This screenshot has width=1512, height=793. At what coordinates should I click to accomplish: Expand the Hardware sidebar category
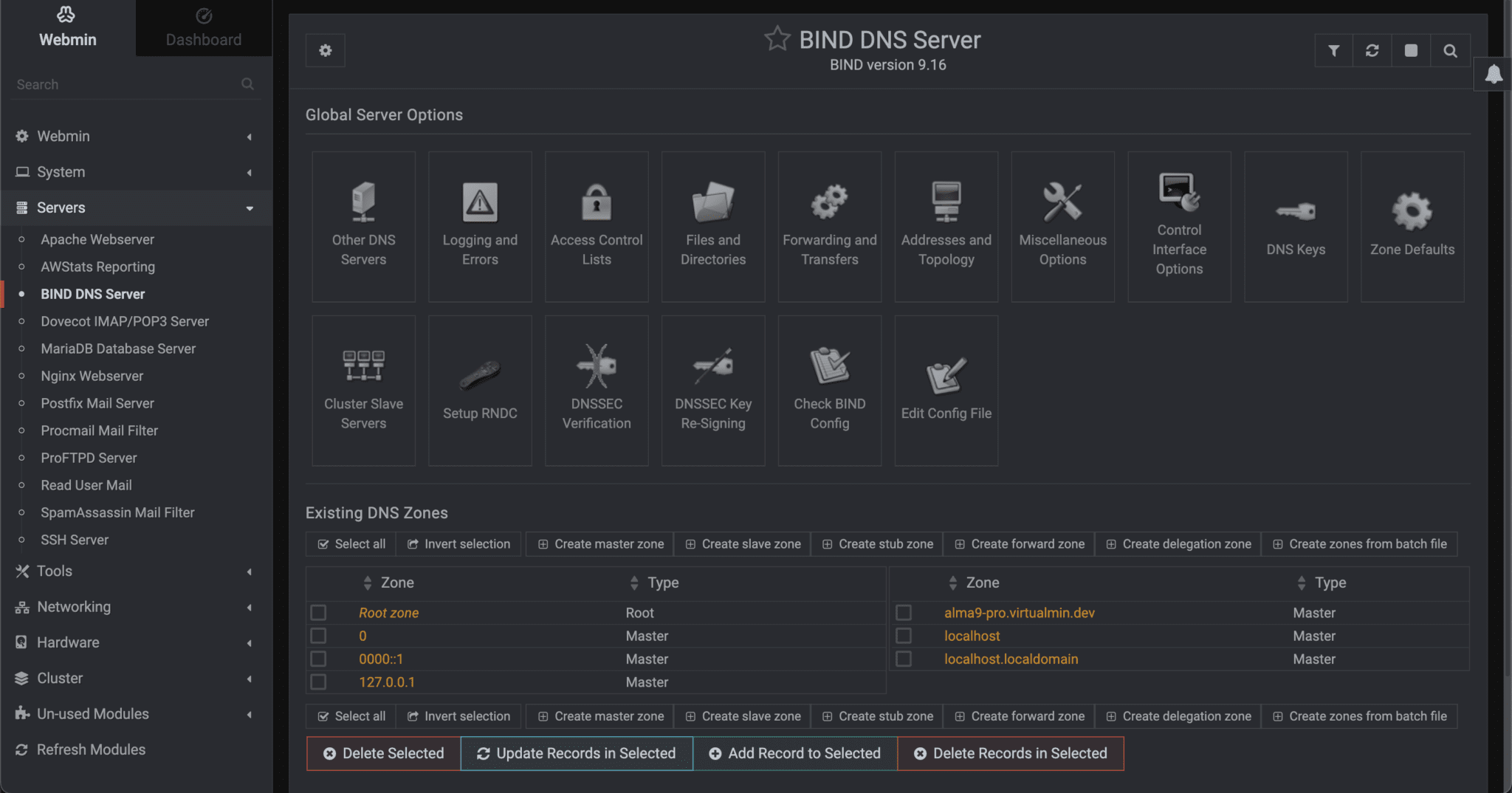(136, 642)
